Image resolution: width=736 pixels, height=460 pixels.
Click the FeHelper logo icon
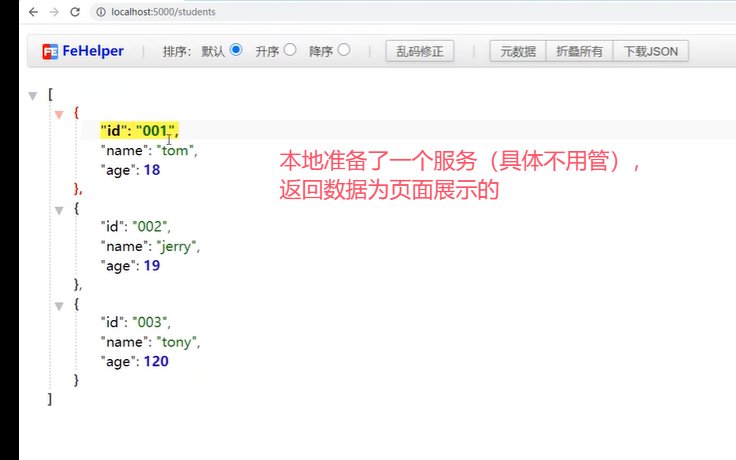click(50, 51)
